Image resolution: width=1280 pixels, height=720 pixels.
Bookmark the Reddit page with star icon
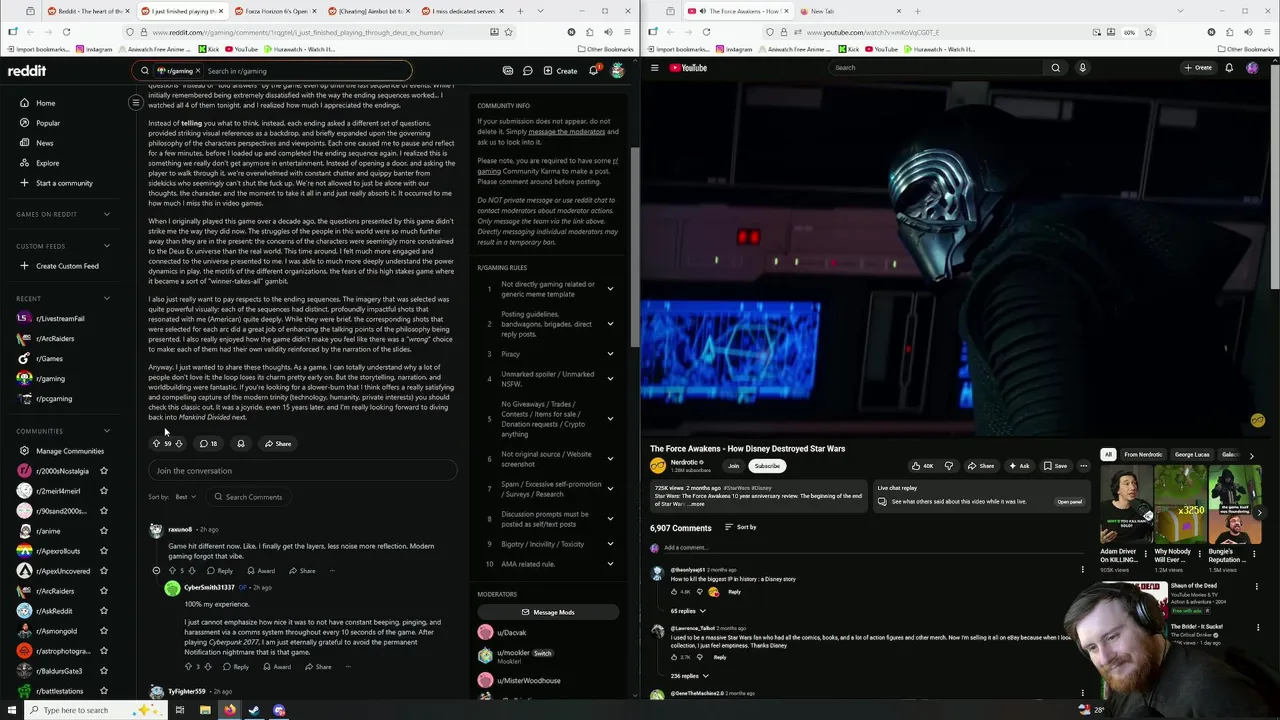pyautogui.click(x=508, y=32)
